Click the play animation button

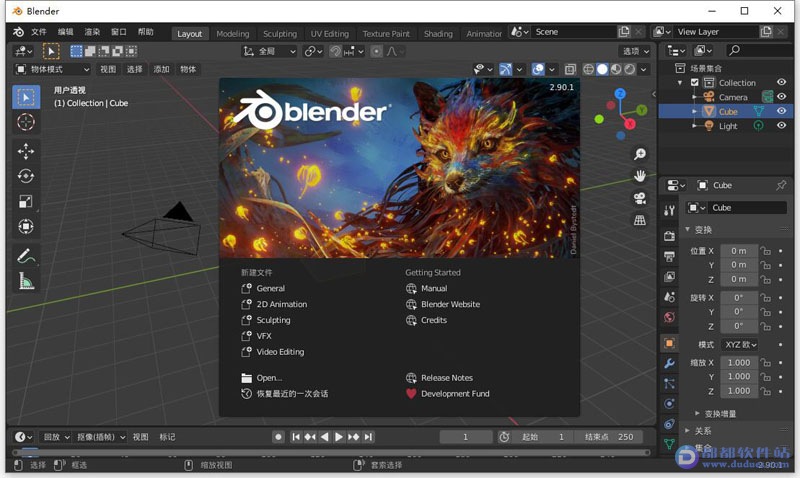pos(339,437)
